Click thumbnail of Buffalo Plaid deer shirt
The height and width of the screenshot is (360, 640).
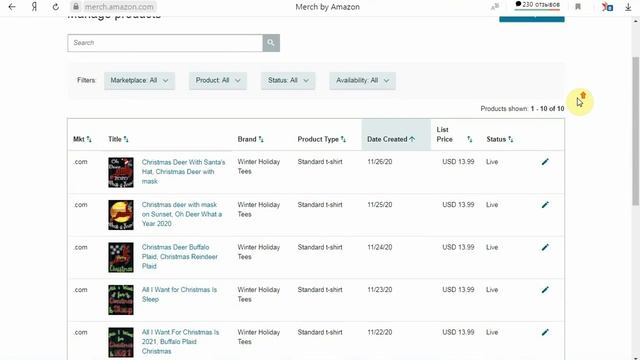(121, 258)
